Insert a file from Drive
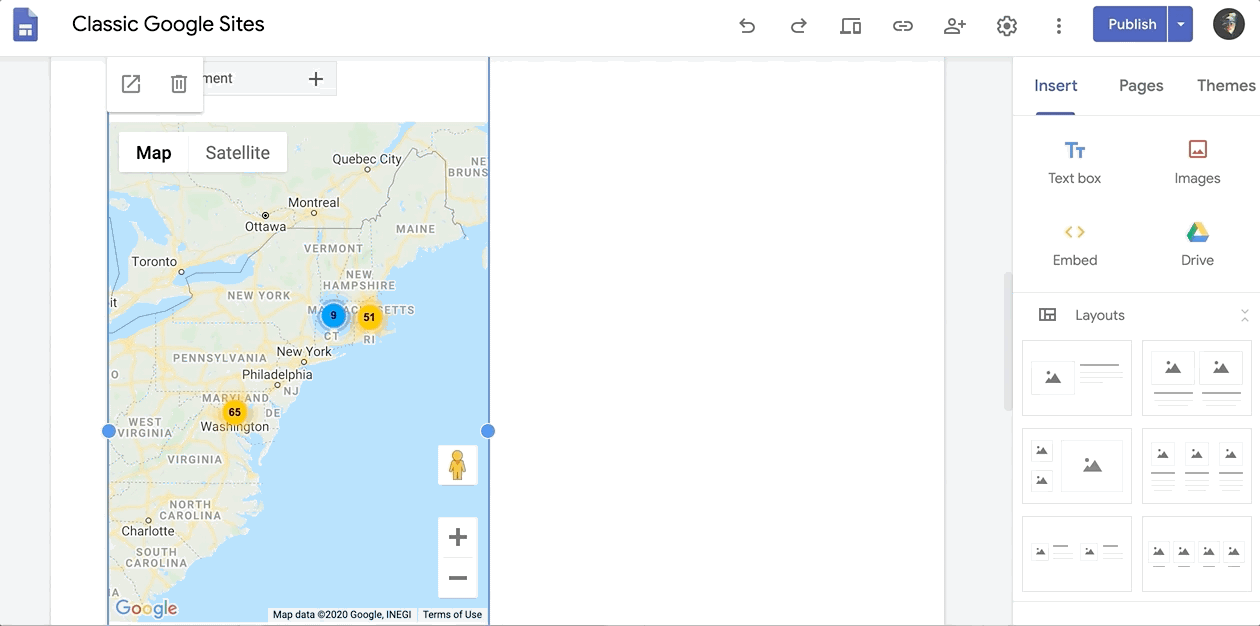This screenshot has height=626, width=1260. pos(1197,244)
